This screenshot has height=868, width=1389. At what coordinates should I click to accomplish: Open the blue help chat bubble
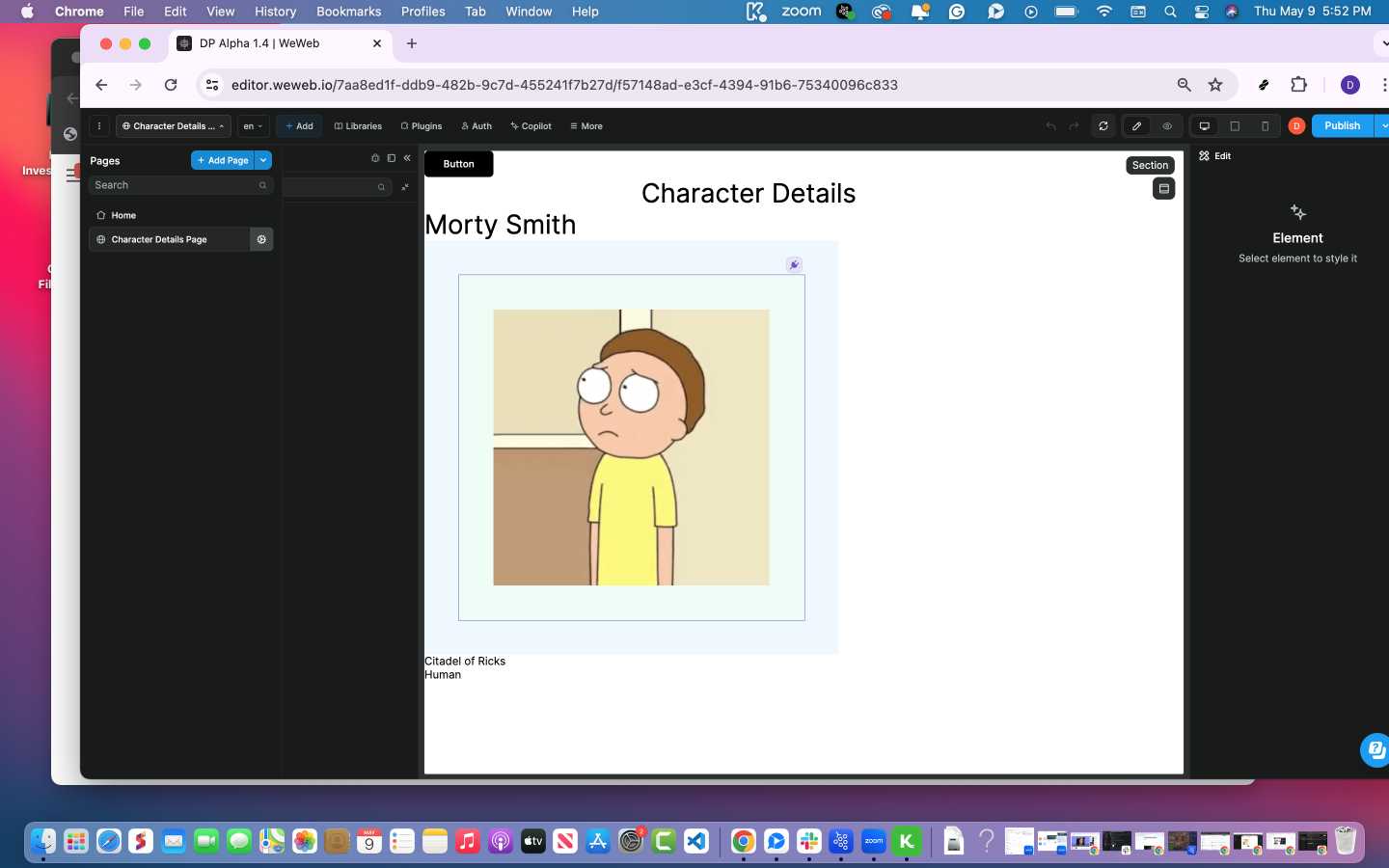coord(1376,749)
